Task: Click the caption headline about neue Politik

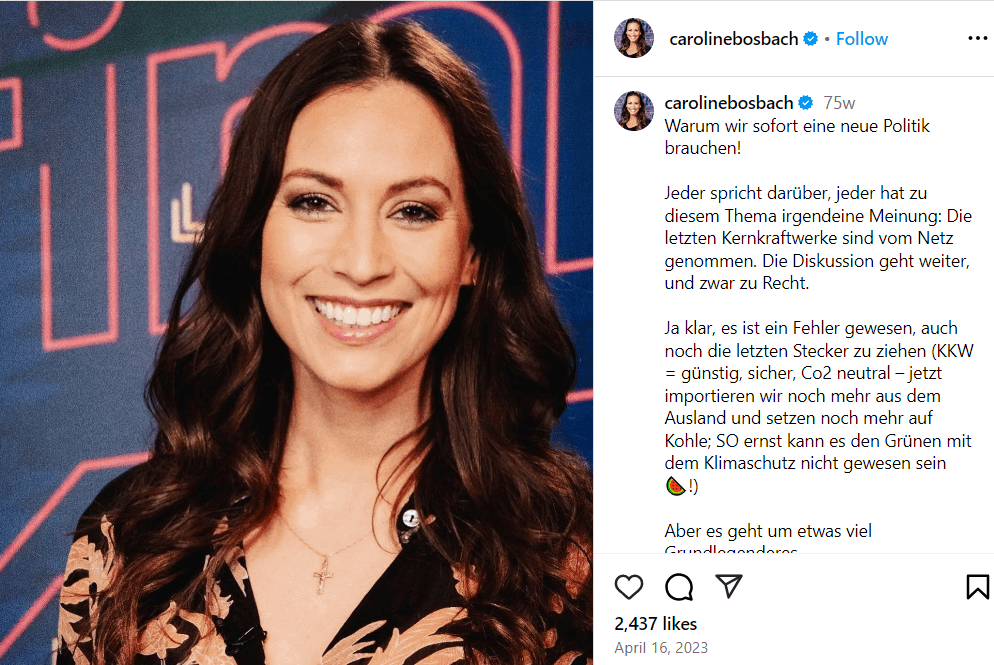Action: [x=797, y=137]
